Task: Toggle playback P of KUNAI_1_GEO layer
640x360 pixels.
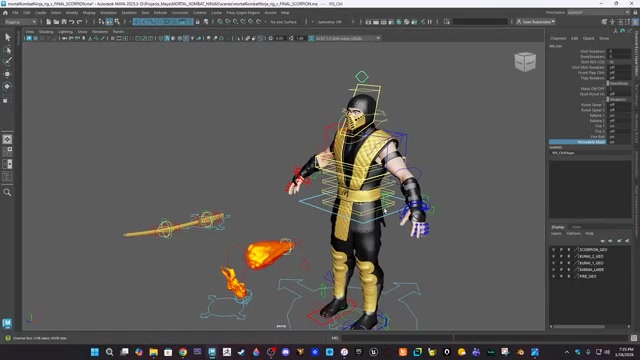Action: coord(561,263)
